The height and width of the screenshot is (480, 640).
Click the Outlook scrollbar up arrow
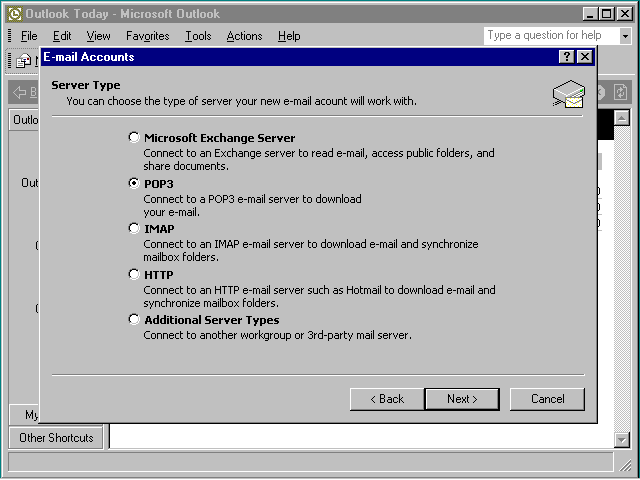point(621,119)
